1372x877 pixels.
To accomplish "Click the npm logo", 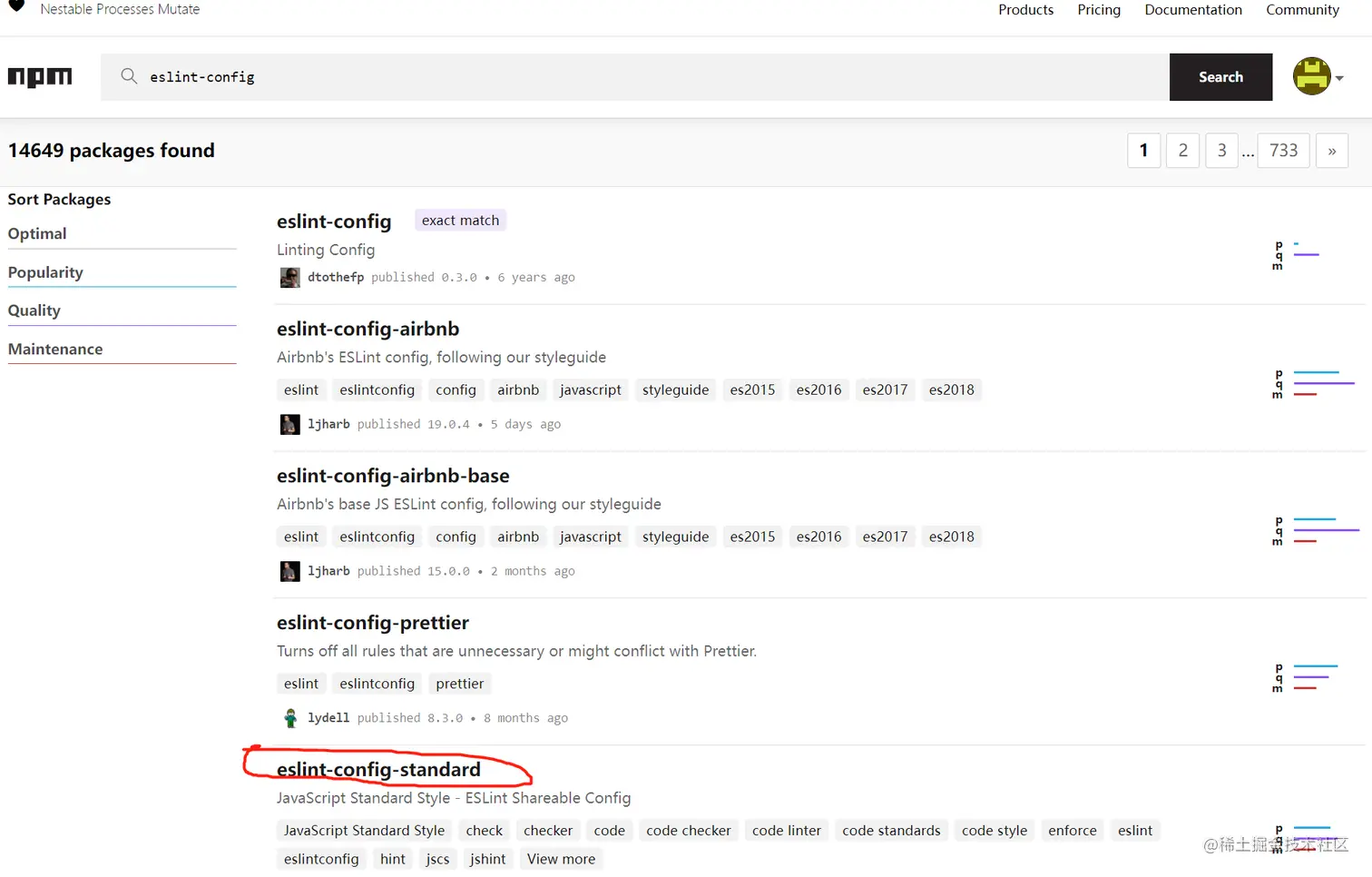I will (x=40, y=77).
